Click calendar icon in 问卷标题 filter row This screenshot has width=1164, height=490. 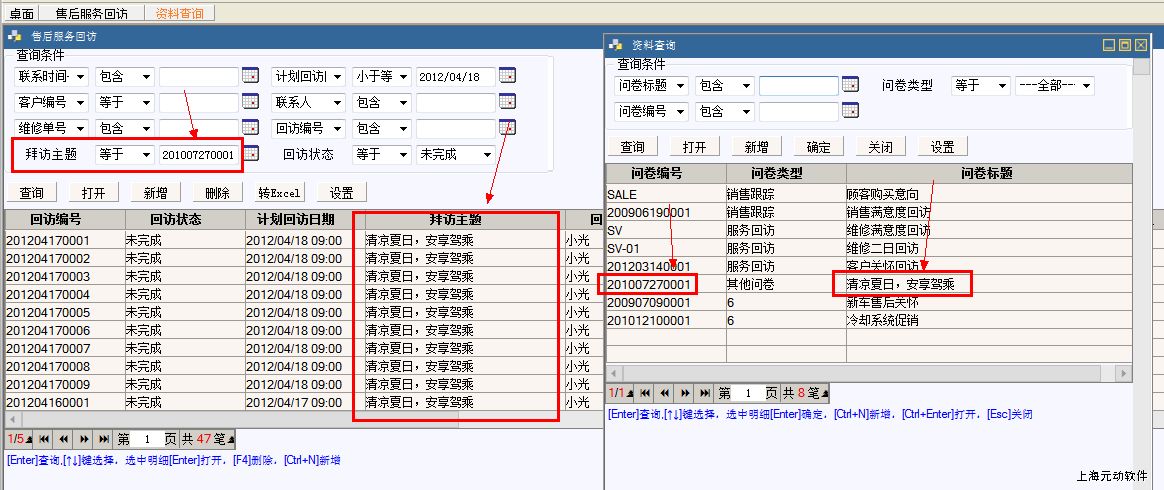850,85
